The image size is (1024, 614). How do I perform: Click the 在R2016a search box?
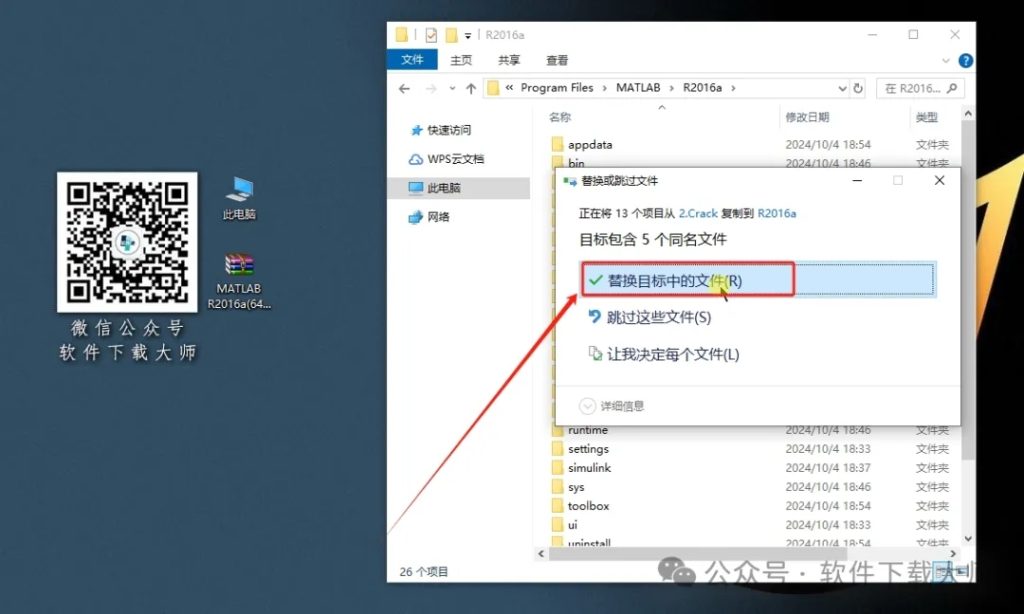(x=915, y=88)
